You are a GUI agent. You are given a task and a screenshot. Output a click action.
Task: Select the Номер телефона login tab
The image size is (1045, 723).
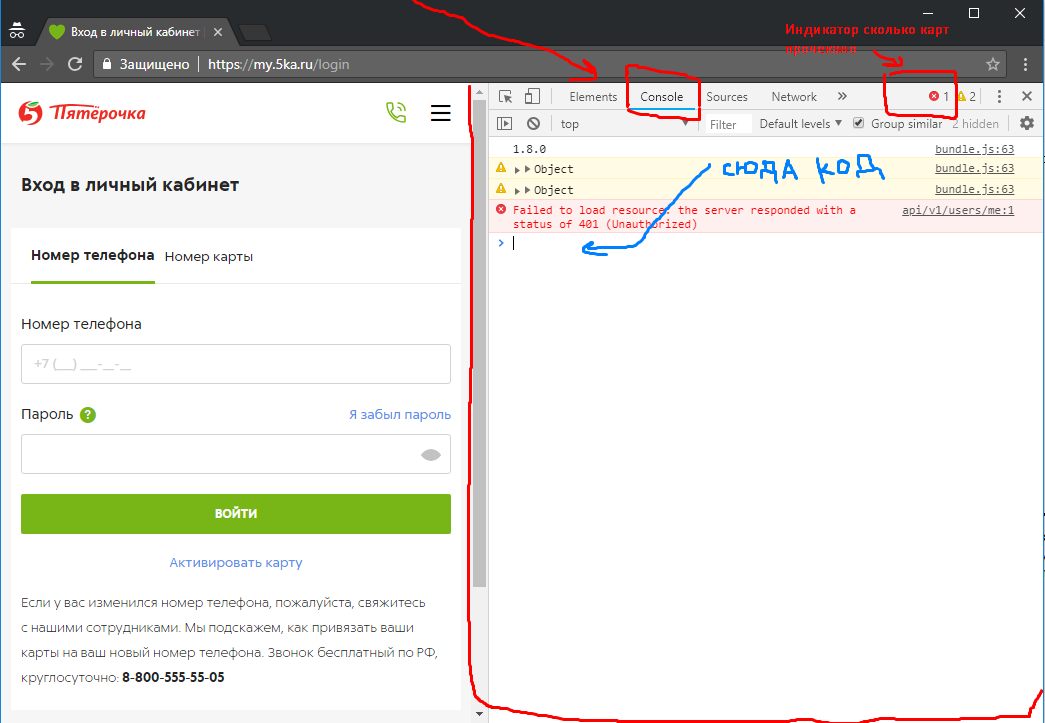coord(93,255)
